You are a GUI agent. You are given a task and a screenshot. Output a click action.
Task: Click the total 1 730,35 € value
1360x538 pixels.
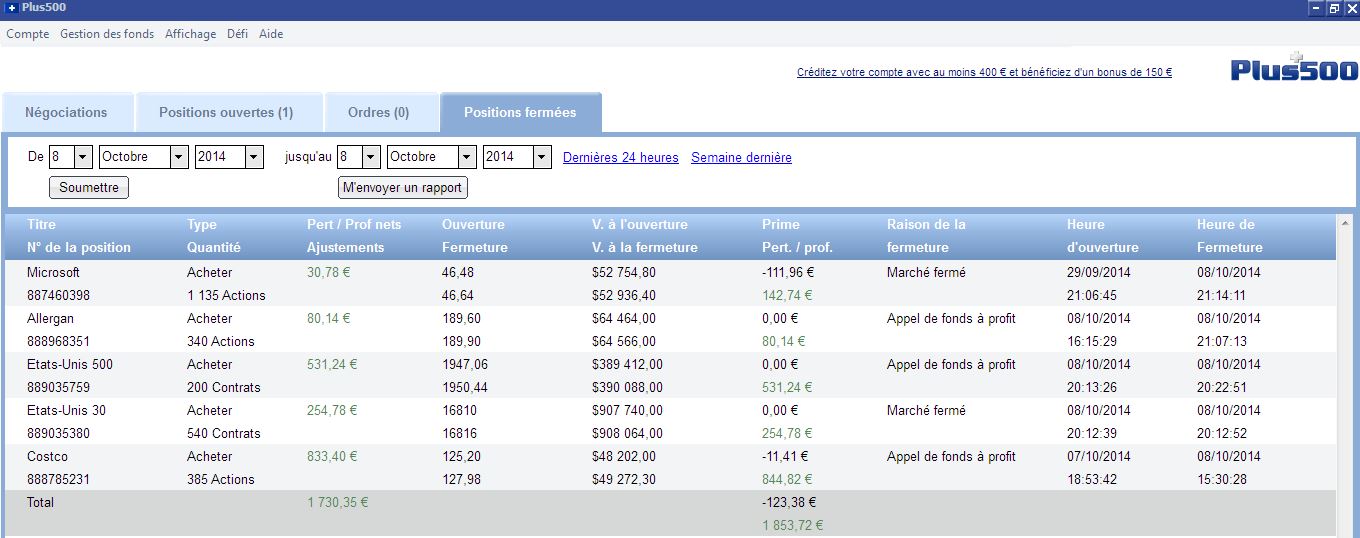tap(338, 502)
